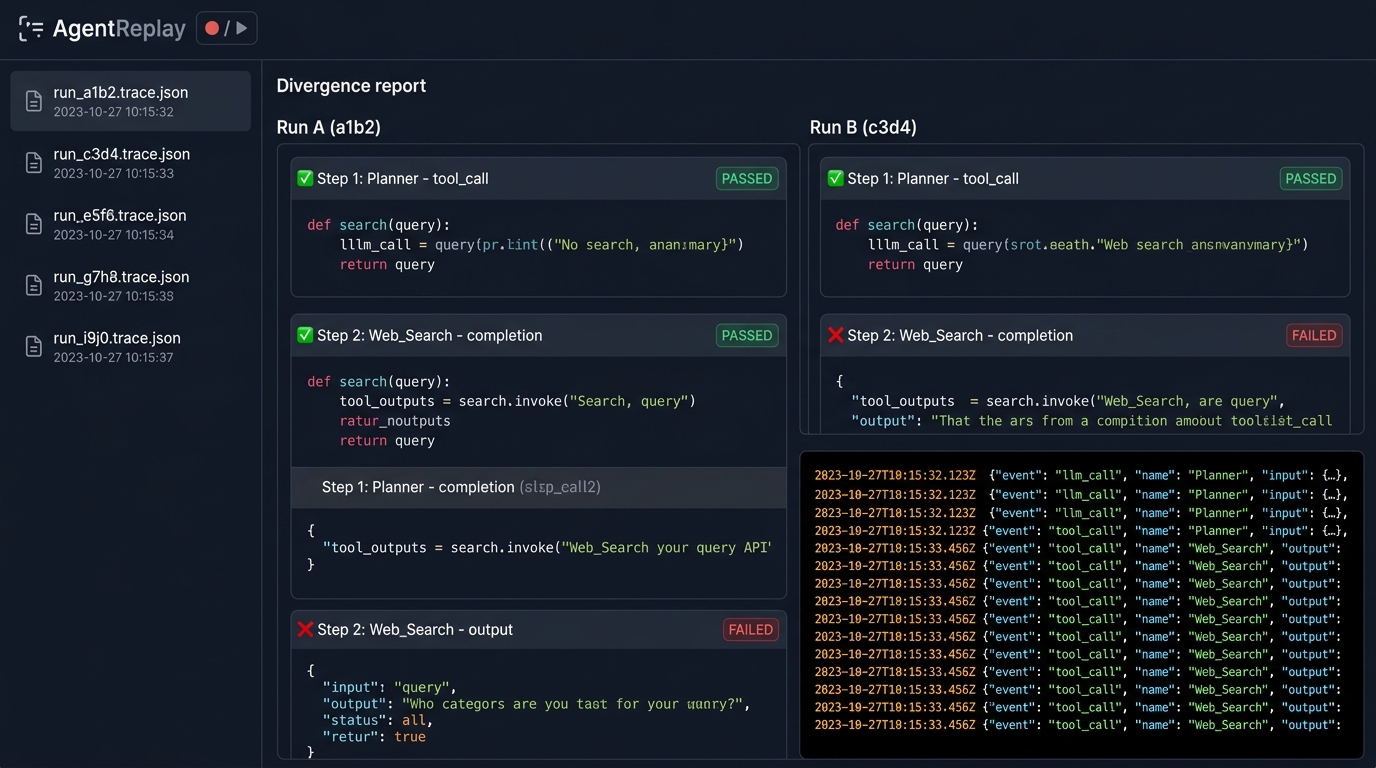1376x768 pixels.
Task: Click PASSED badge on Run B Step 1
Action: [1311, 178]
